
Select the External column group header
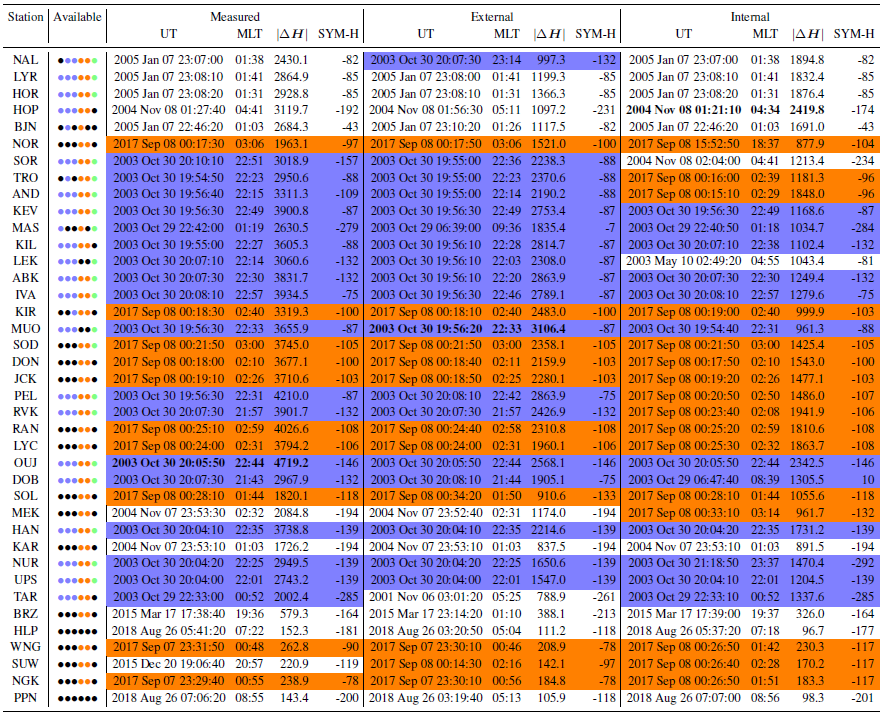(492, 17)
